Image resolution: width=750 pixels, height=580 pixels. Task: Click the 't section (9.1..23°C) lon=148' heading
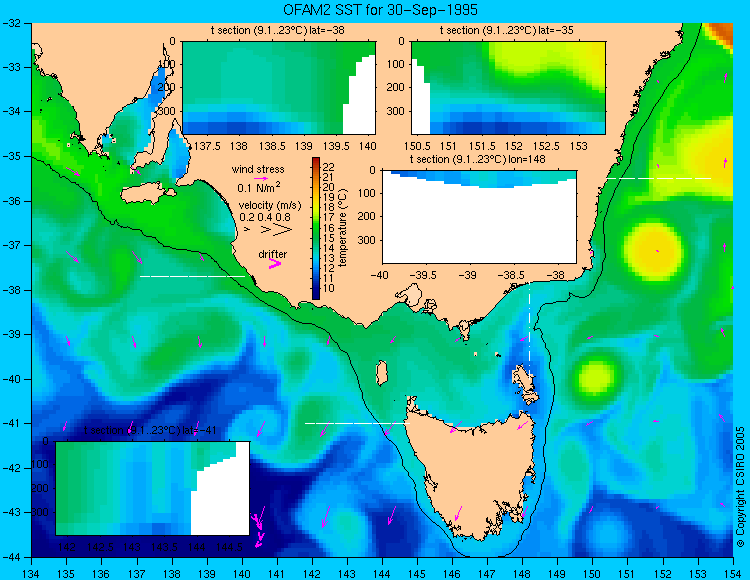(478, 159)
